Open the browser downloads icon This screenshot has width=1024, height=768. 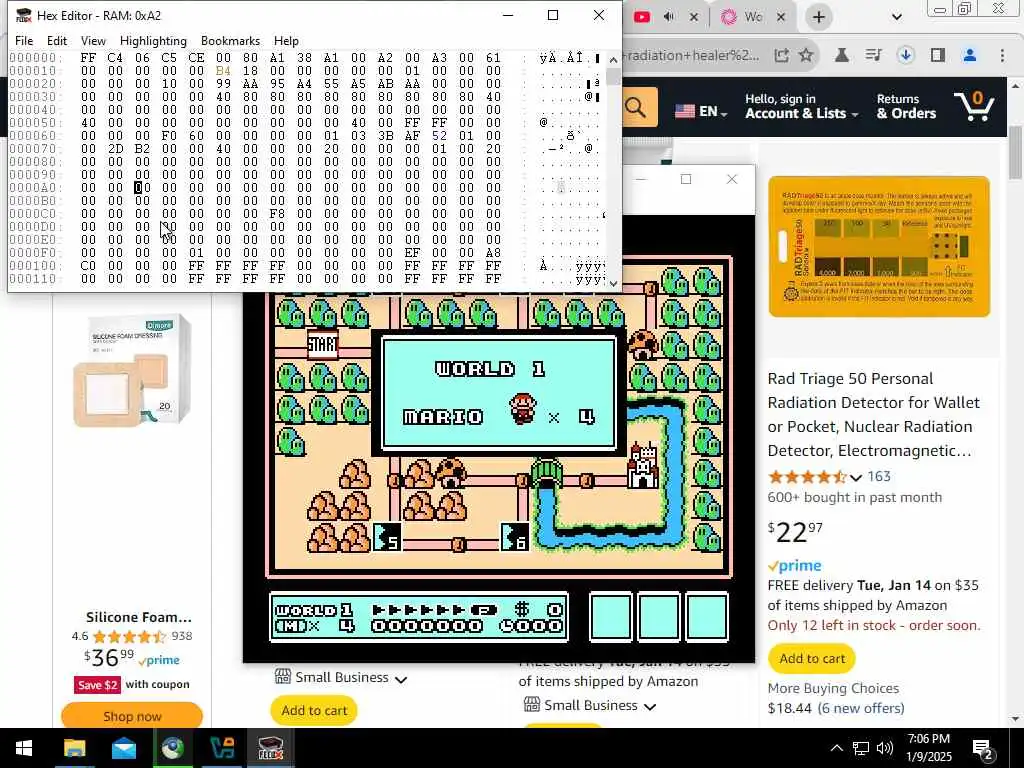[905, 55]
